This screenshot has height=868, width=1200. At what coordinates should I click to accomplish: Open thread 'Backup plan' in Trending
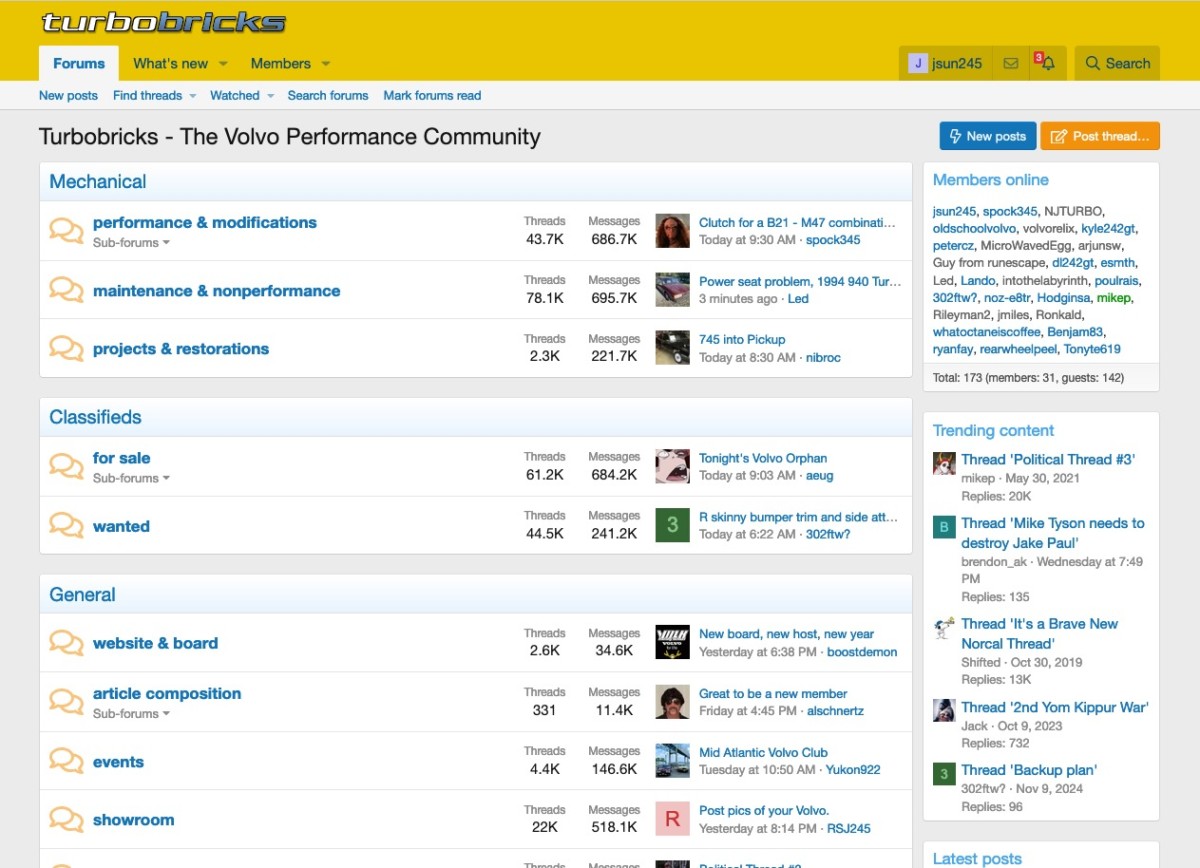(x=1029, y=770)
